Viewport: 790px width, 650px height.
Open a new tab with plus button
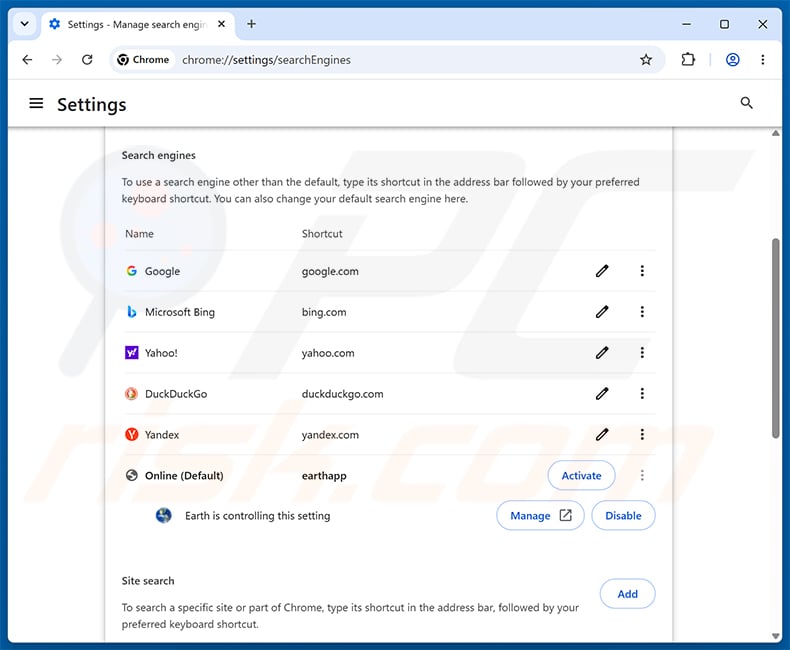point(251,24)
